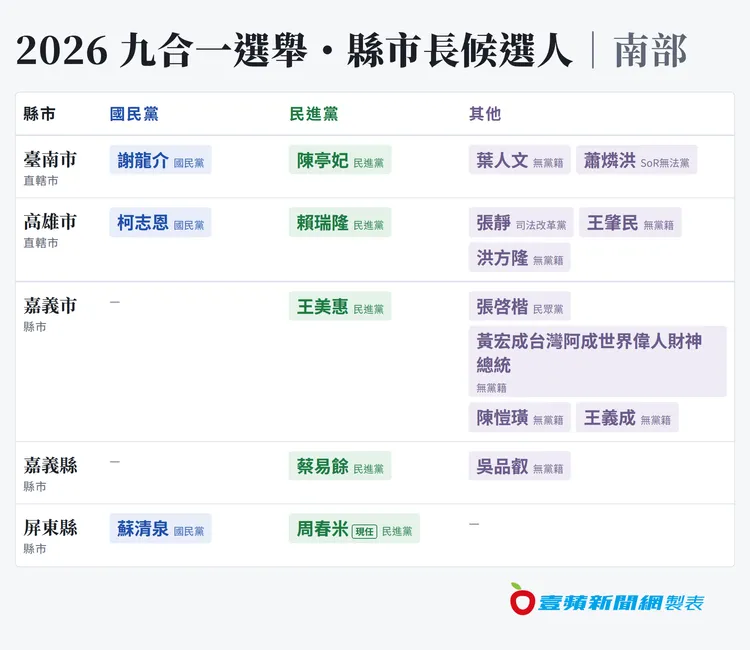Click the 嘉義縣 row label
This screenshot has width=750, height=650.
(50, 465)
